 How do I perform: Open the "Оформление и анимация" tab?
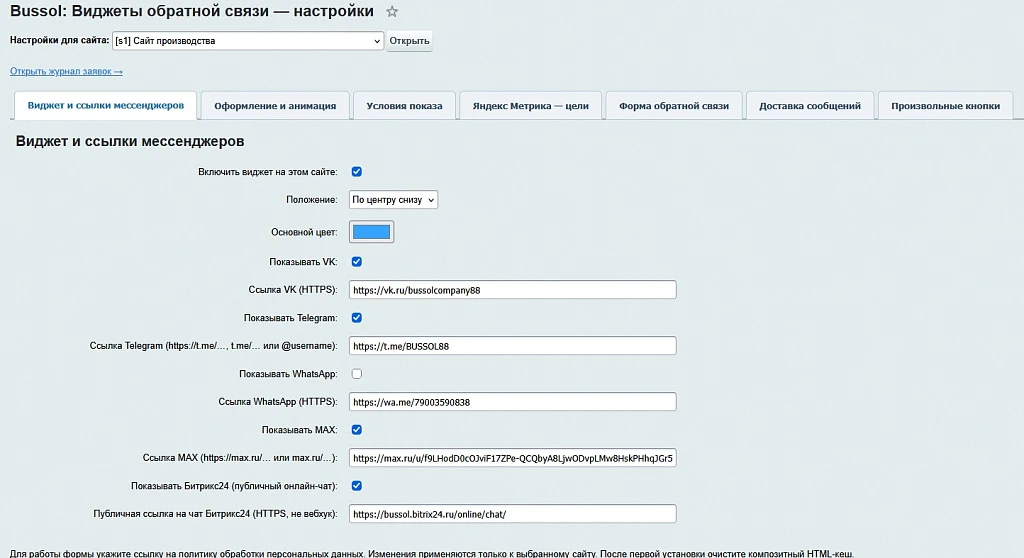point(275,106)
